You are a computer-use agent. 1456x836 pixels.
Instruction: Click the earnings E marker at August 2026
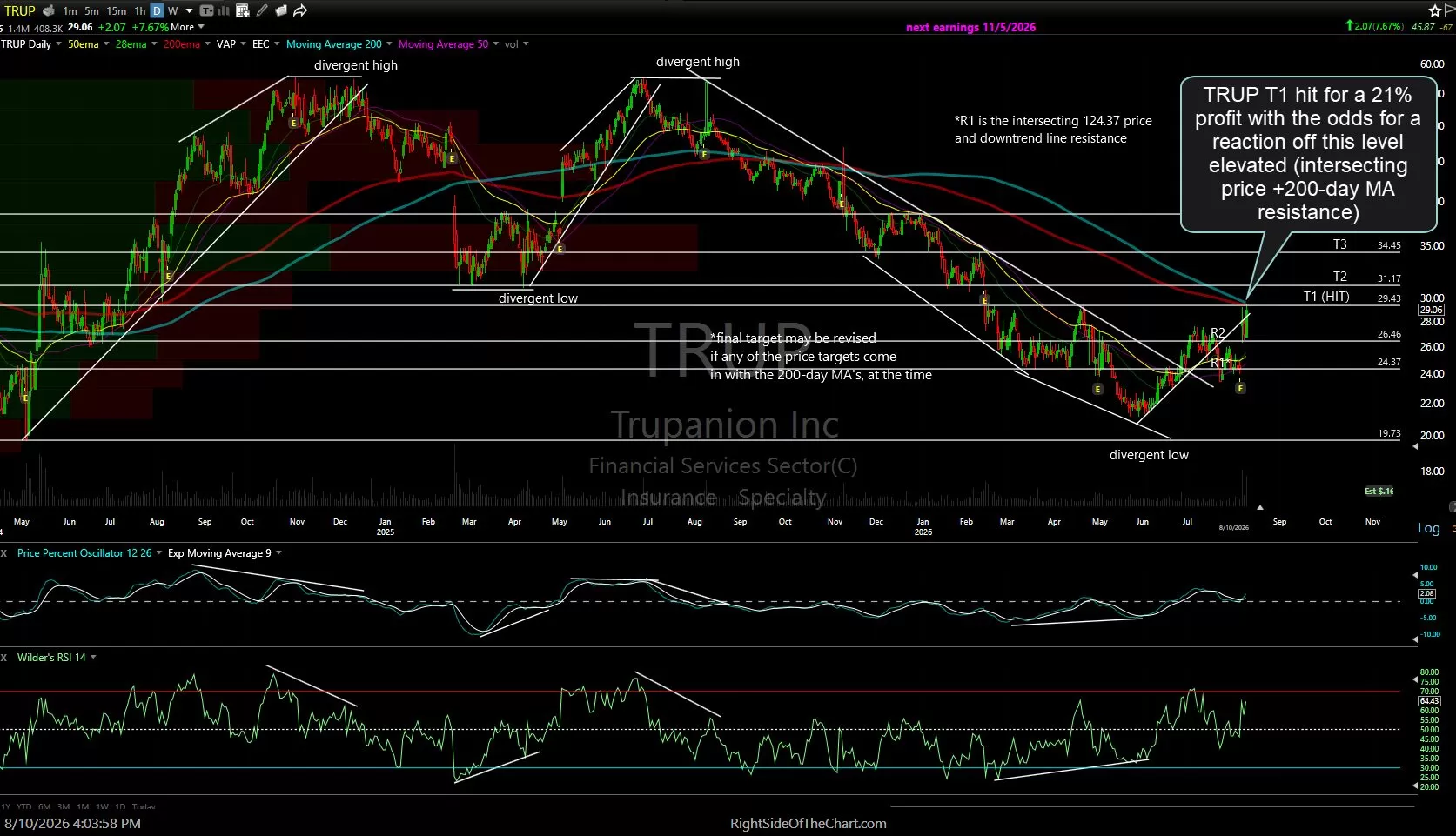[1240, 388]
